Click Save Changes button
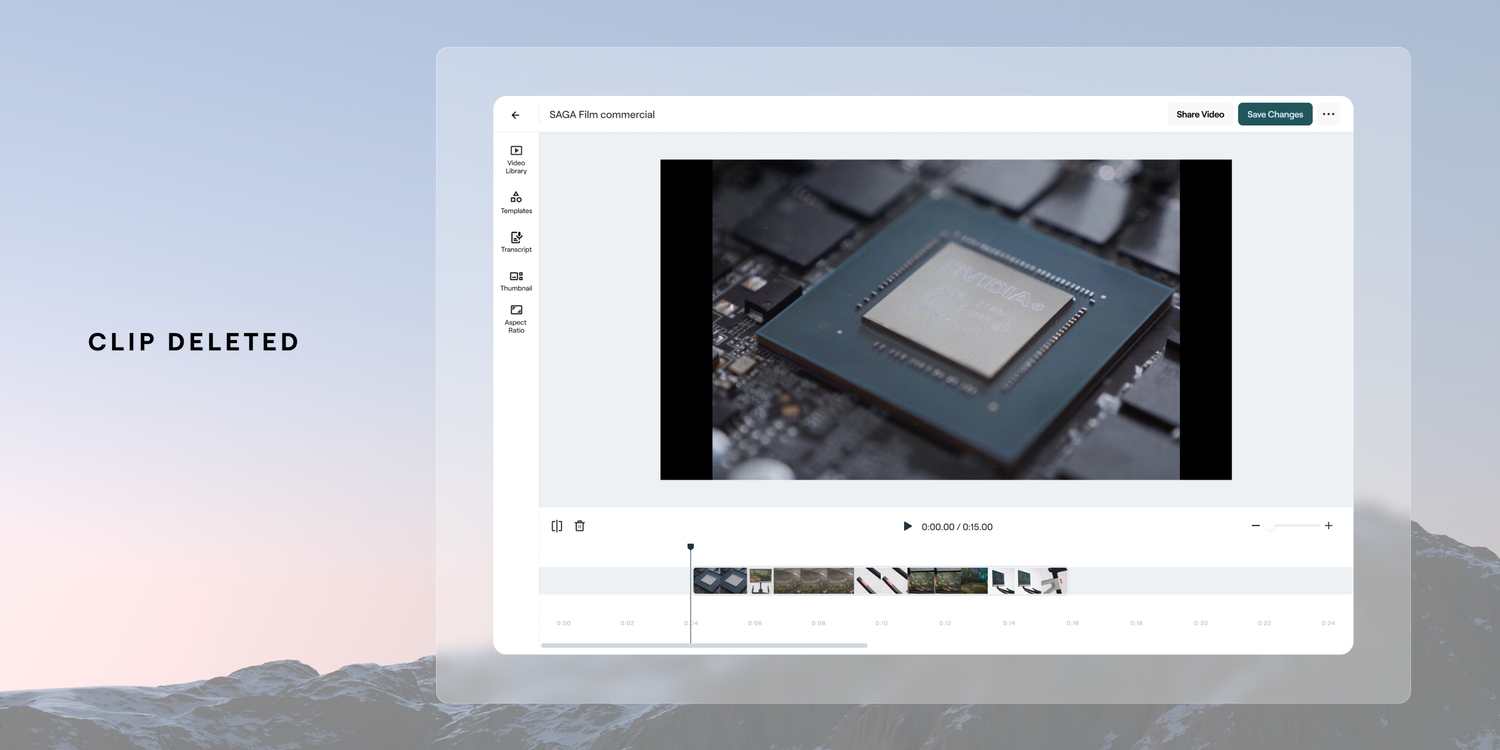The image size is (1500, 750). (x=1275, y=114)
